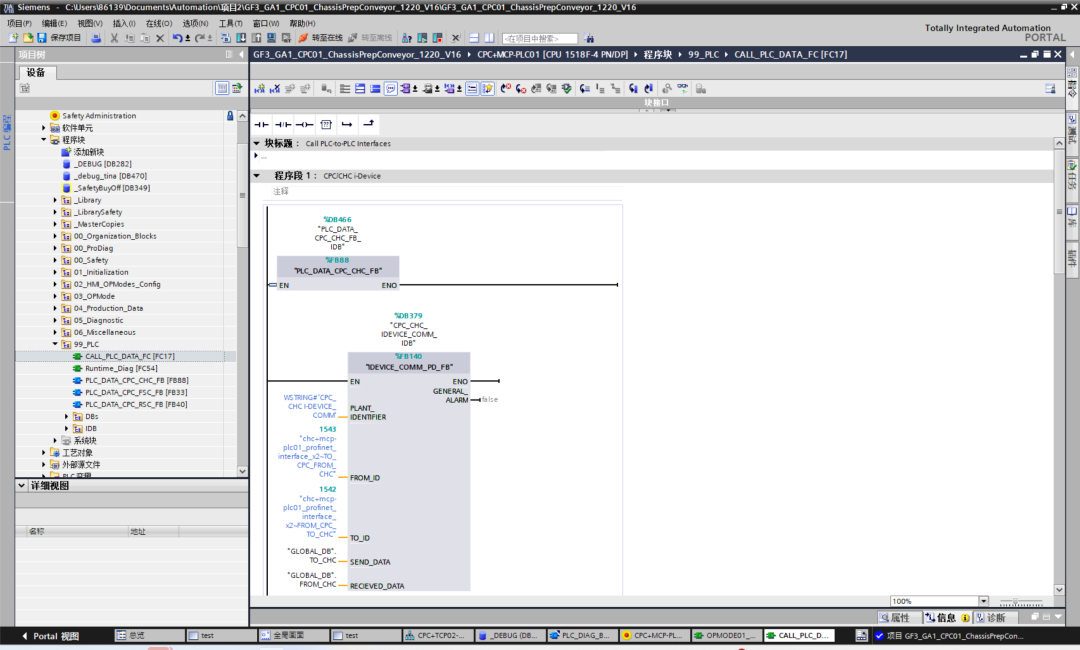Expand the 00_Safety folder
1080x650 pixels.
coord(55,260)
